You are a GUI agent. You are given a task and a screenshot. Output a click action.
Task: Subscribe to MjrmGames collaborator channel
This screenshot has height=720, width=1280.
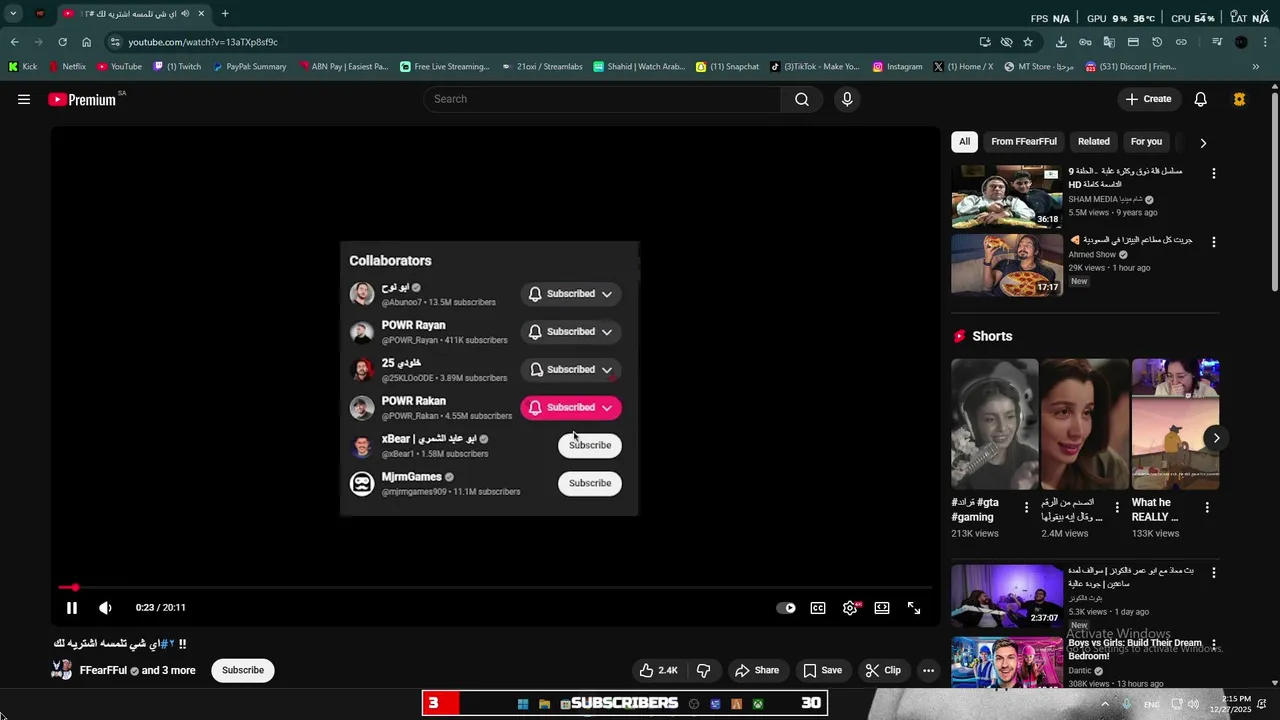[x=590, y=484]
